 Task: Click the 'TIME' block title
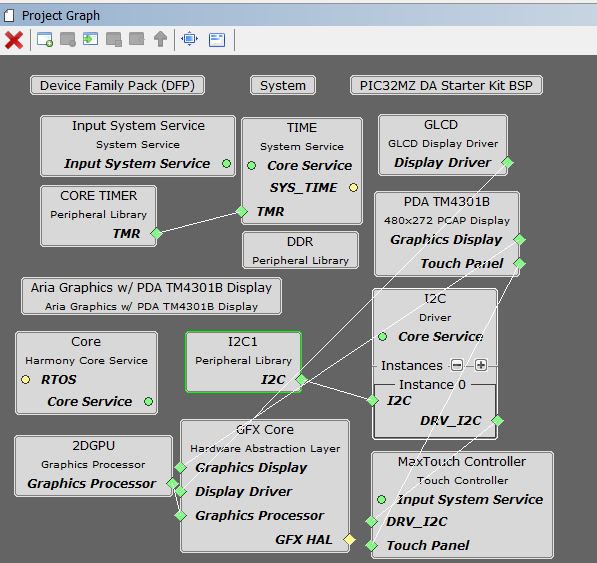(x=302, y=128)
